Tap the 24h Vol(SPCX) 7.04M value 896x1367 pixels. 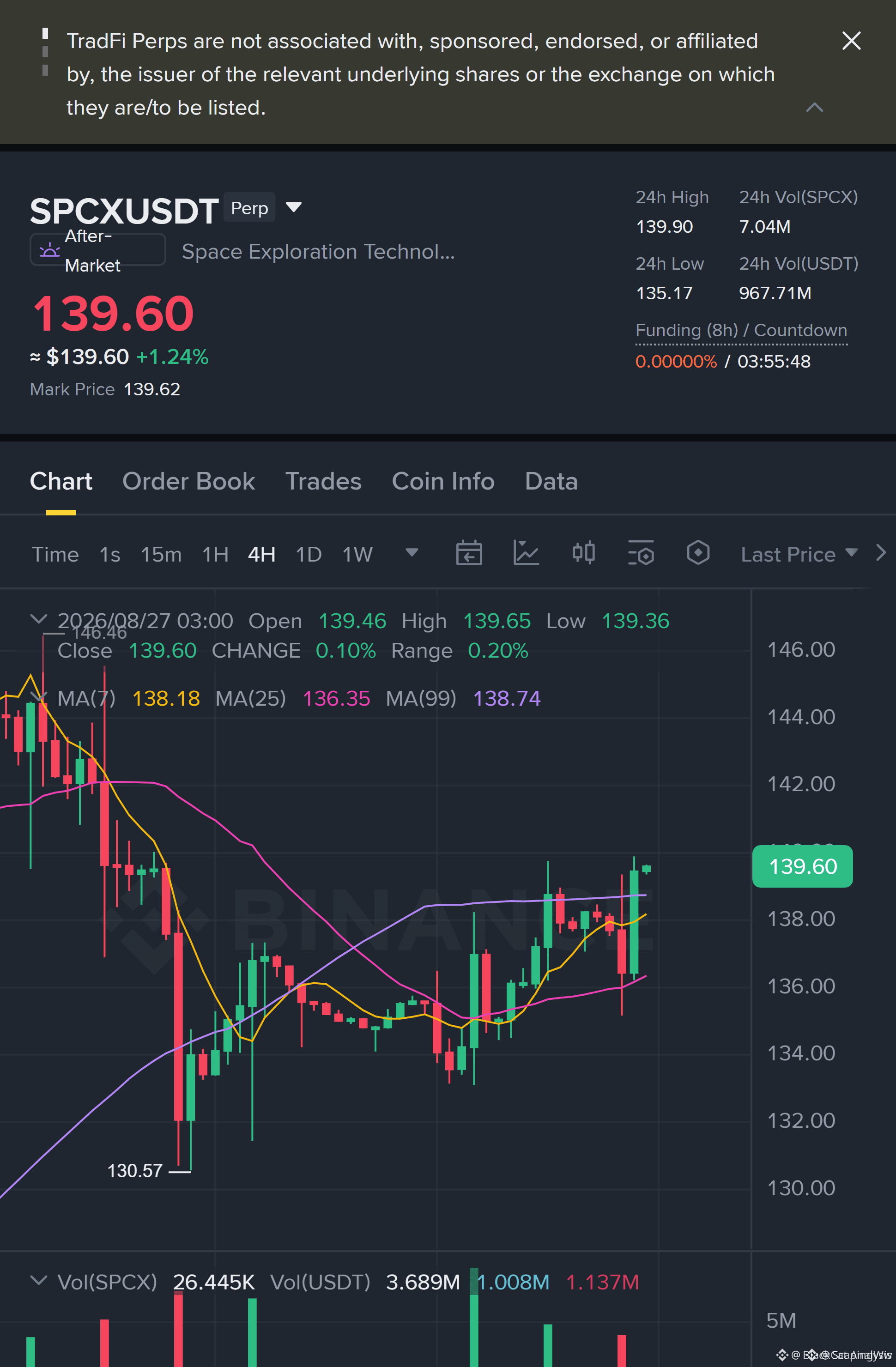click(x=764, y=227)
